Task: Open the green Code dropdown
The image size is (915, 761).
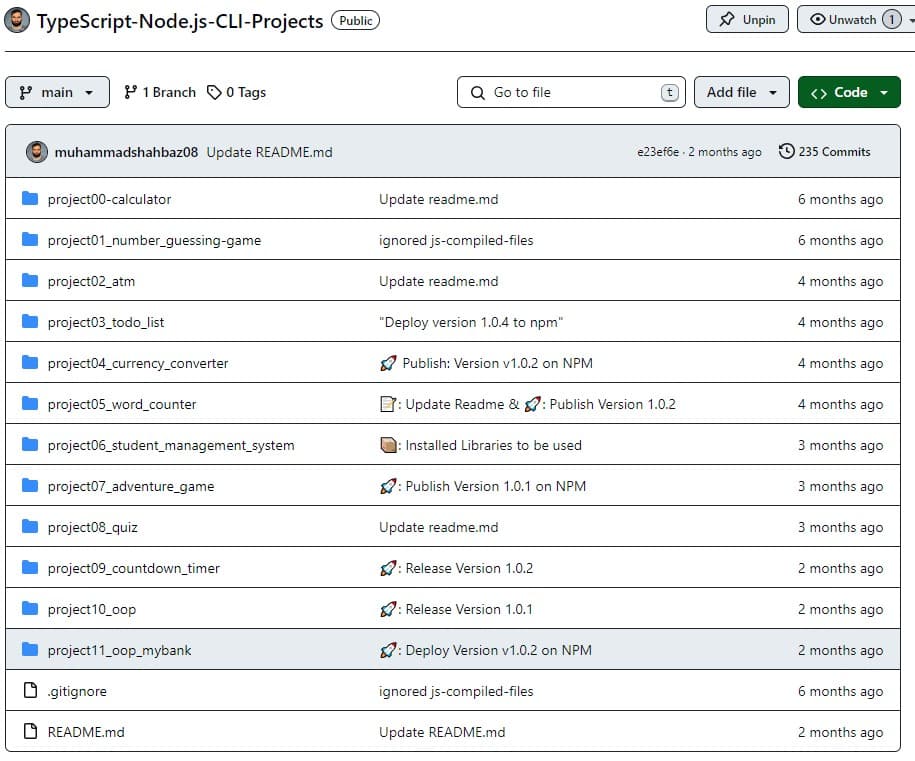Action: point(849,92)
